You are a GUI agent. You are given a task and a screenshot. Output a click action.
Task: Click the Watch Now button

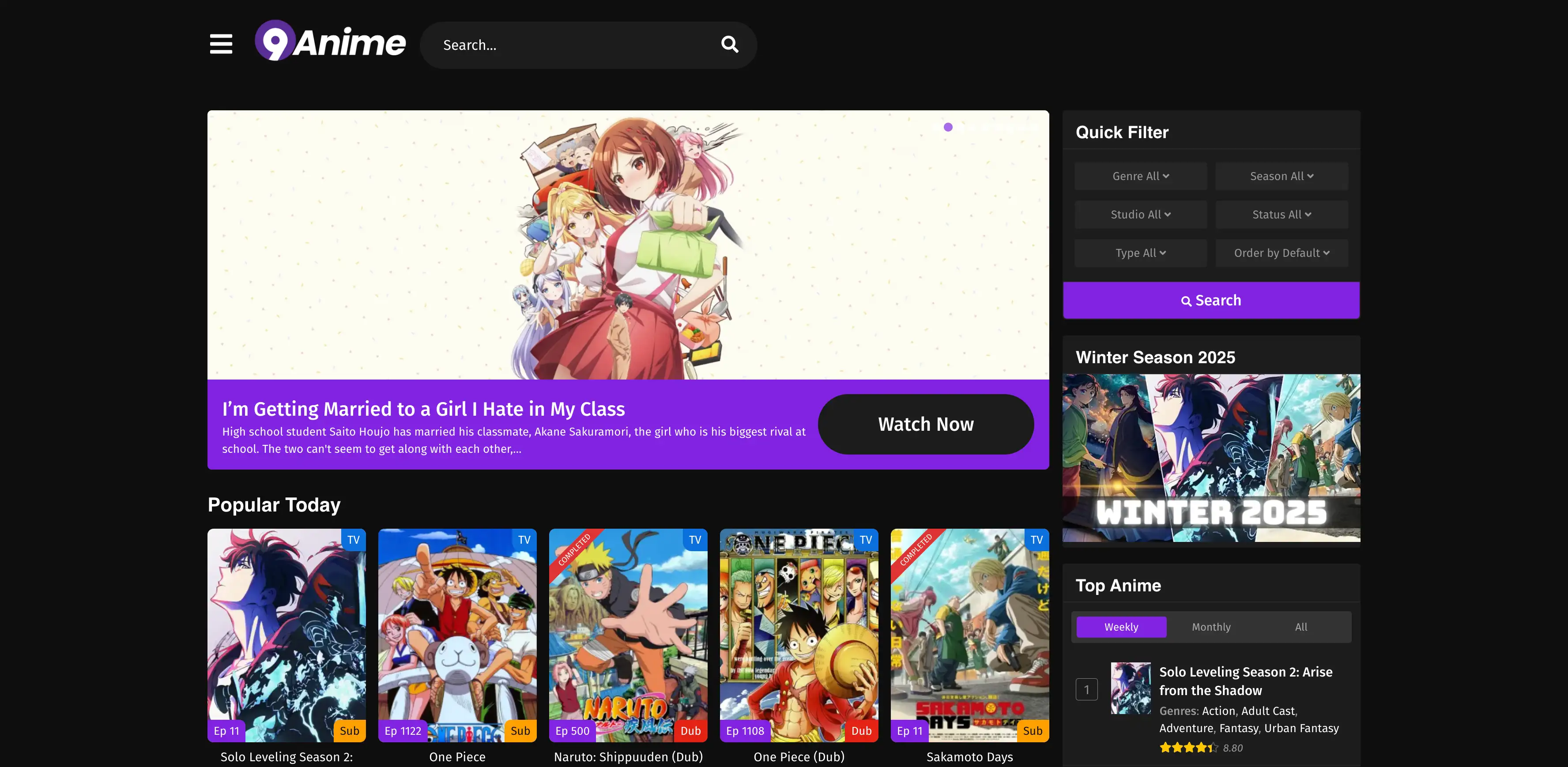coord(925,424)
